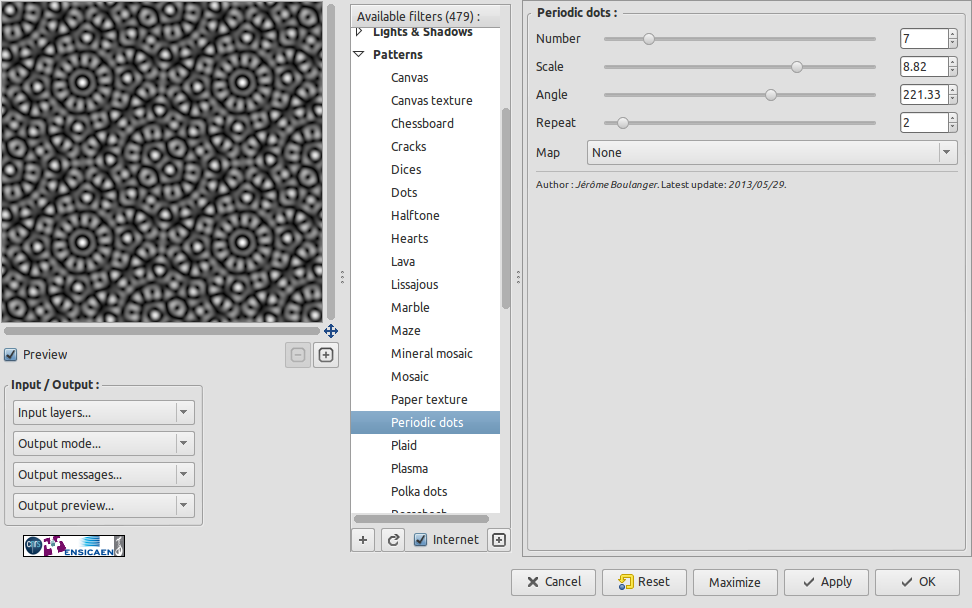The height and width of the screenshot is (608, 972).
Task: Increment the Number spinbox up arrow
Action: [x=953, y=34]
